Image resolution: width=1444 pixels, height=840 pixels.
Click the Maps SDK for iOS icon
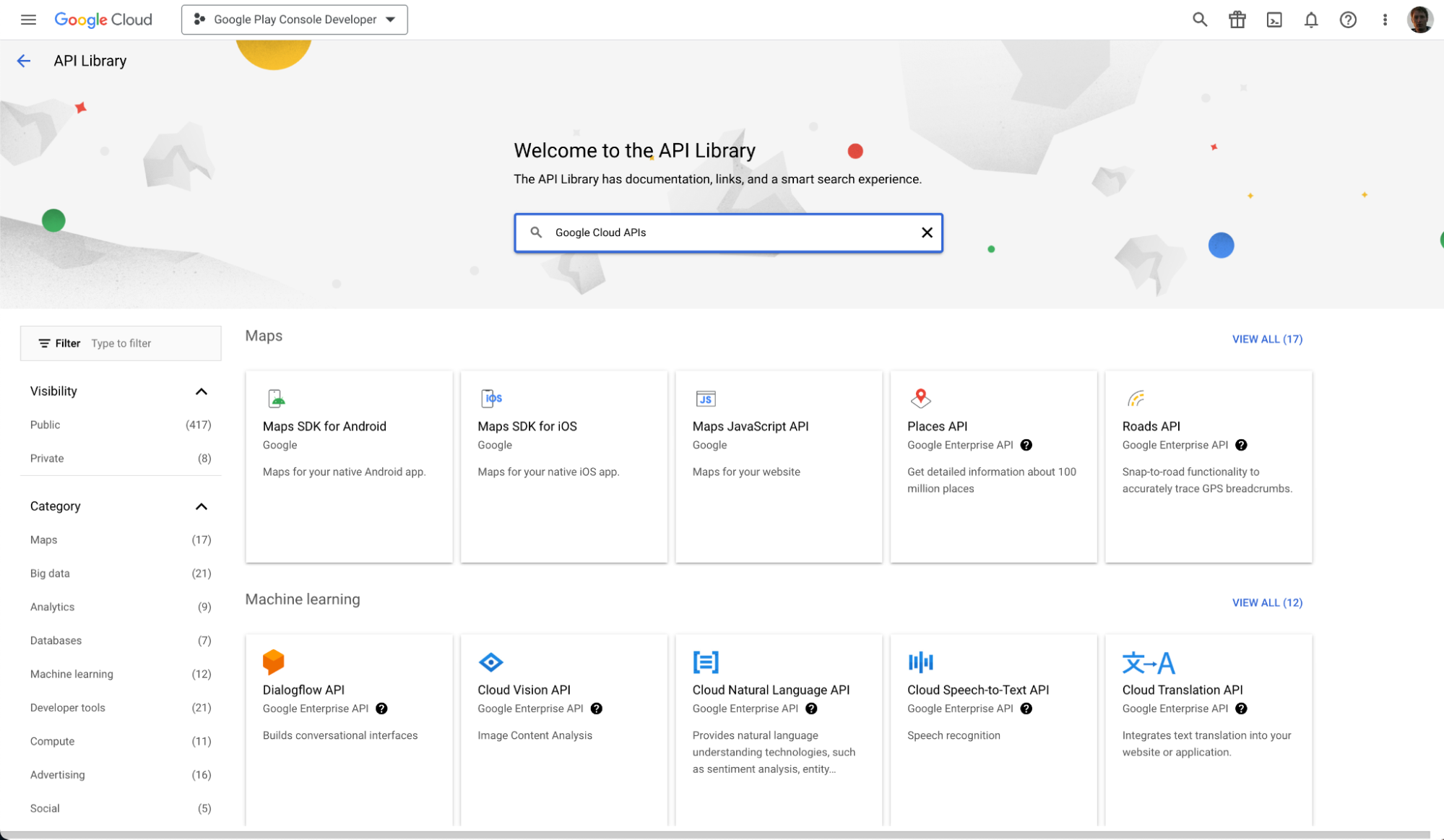tap(491, 398)
